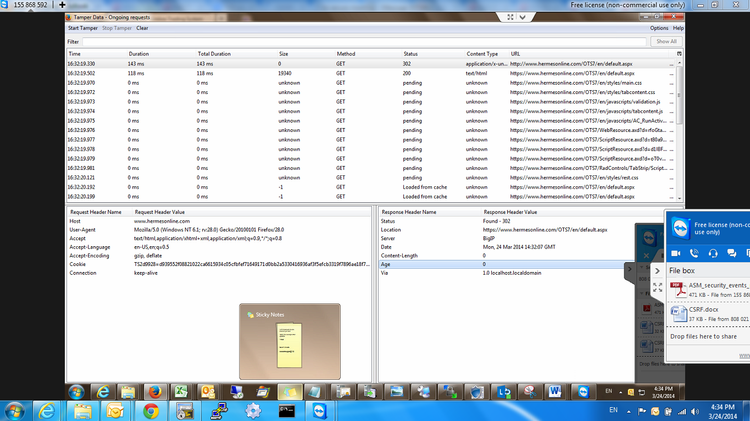This screenshot has width=750, height=421.
Task: Select the User-Agent request header row
Action: tap(219, 230)
